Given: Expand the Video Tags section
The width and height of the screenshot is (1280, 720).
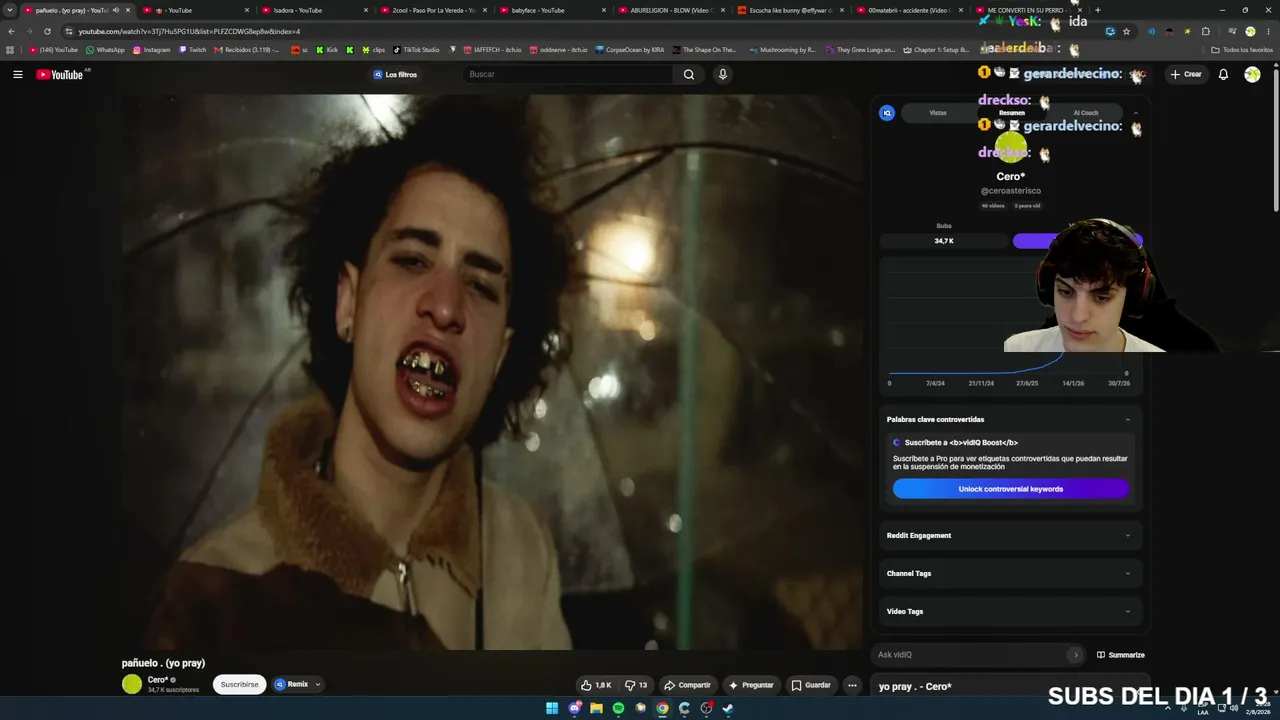Looking at the screenshot, I should coord(1010,612).
